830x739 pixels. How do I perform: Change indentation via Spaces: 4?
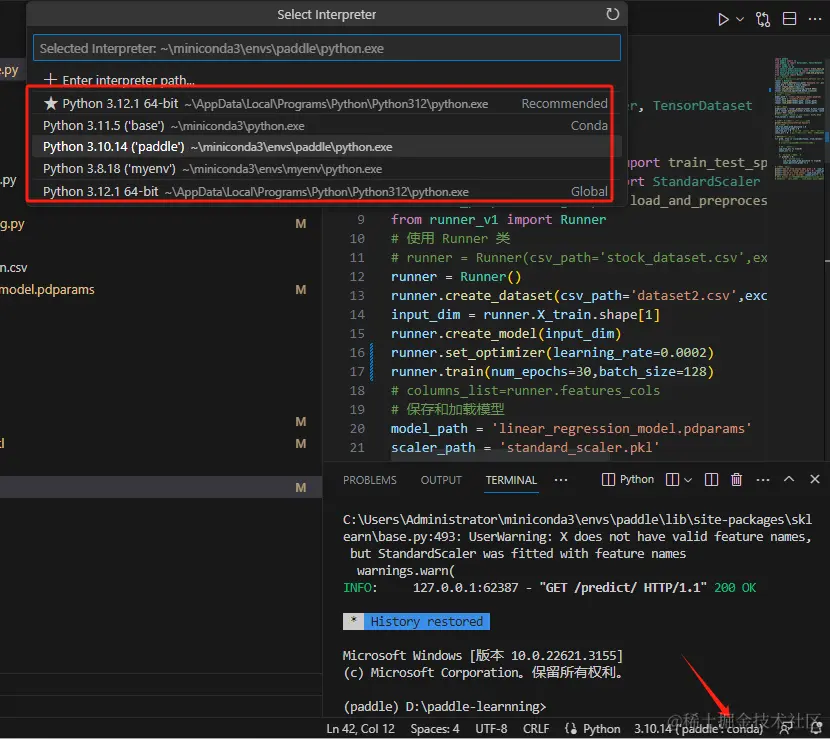point(435,729)
